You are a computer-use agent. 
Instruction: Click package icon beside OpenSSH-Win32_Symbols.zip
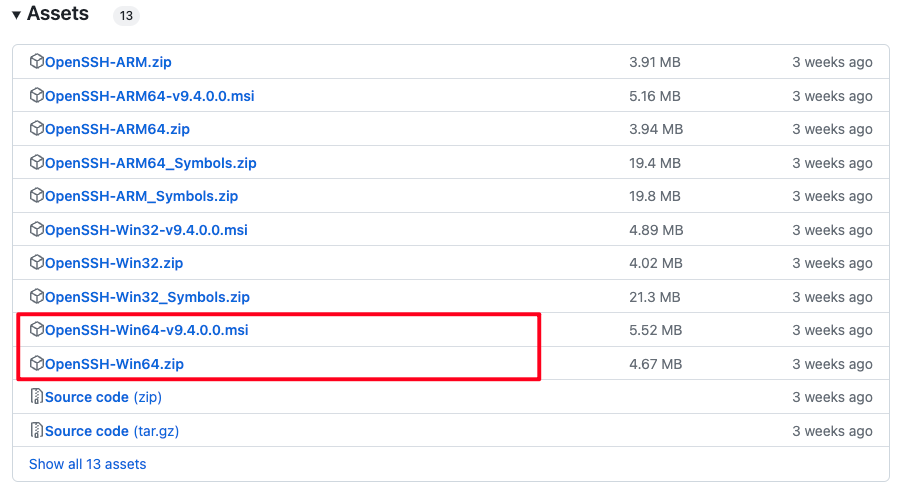click(37, 296)
